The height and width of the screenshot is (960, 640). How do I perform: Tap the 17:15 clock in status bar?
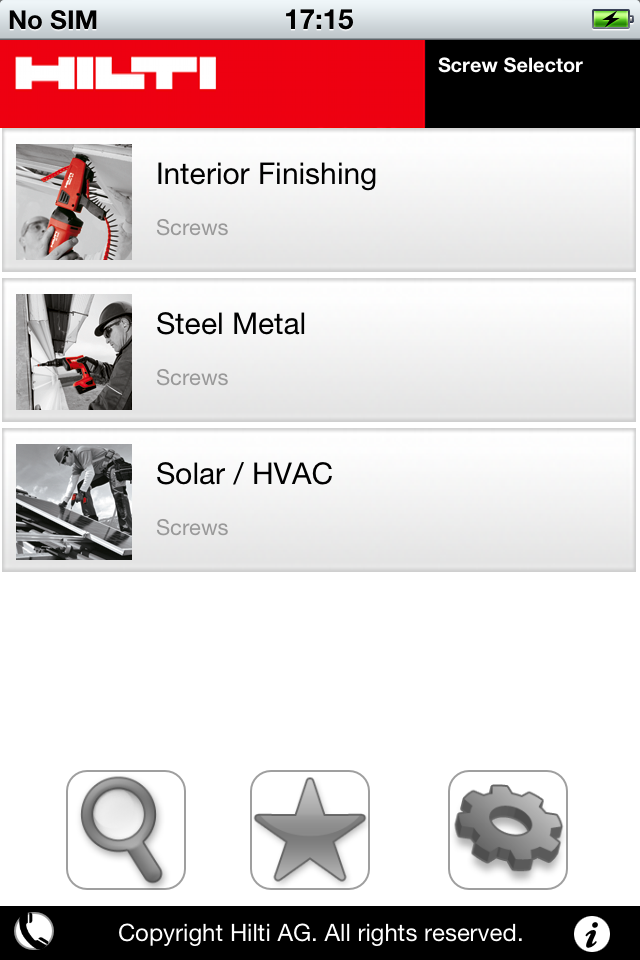319,20
